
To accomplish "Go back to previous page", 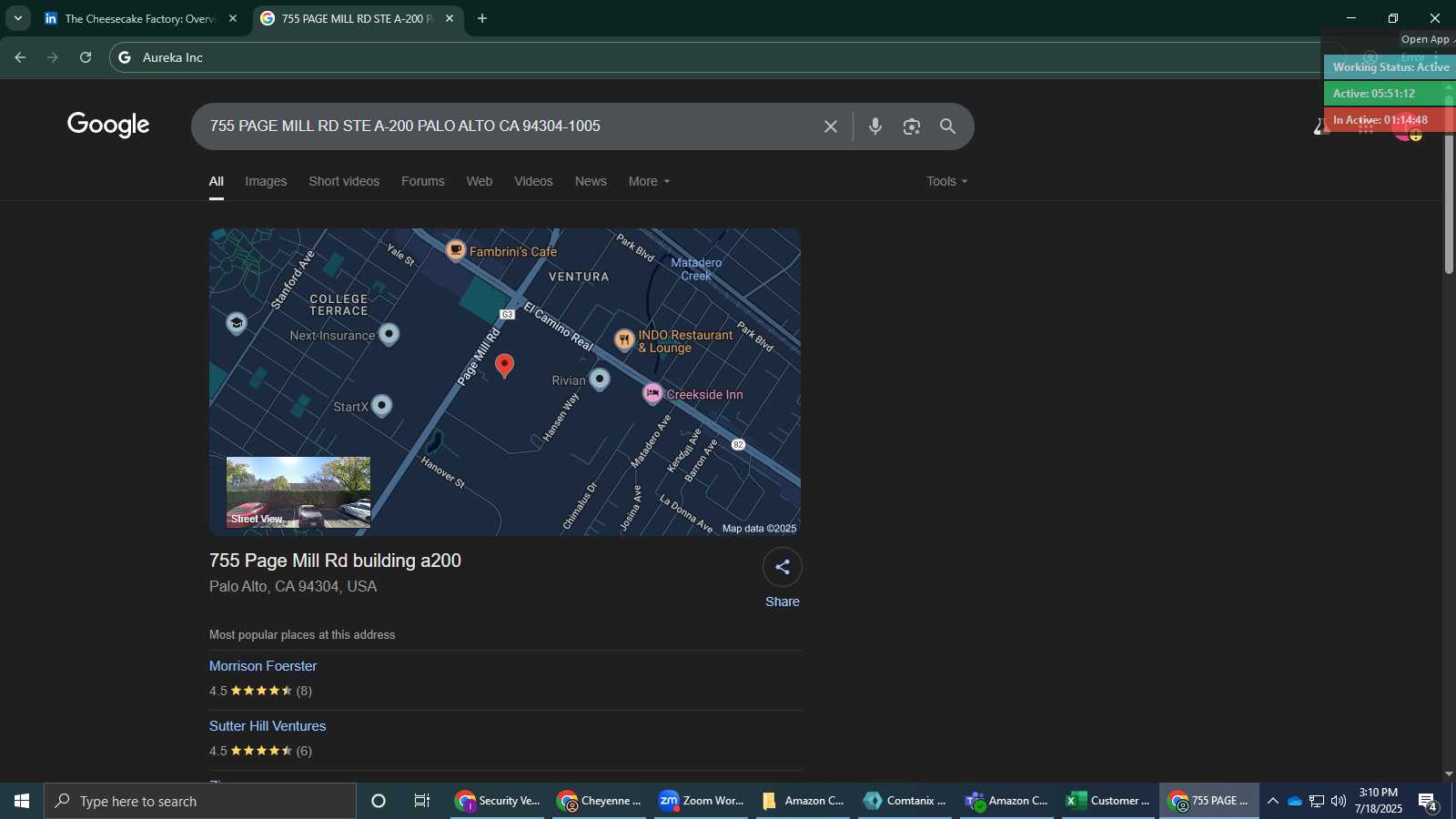I will coord(20,57).
